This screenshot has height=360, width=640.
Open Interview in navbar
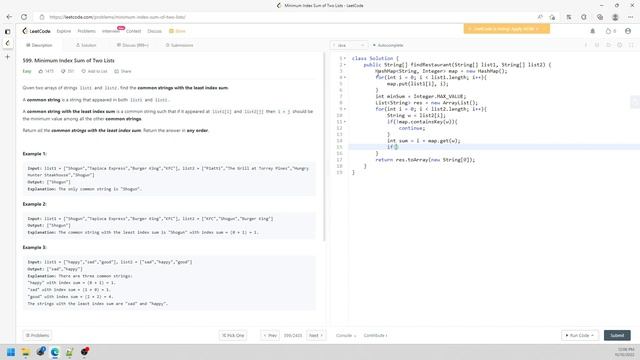coord(111,31)
